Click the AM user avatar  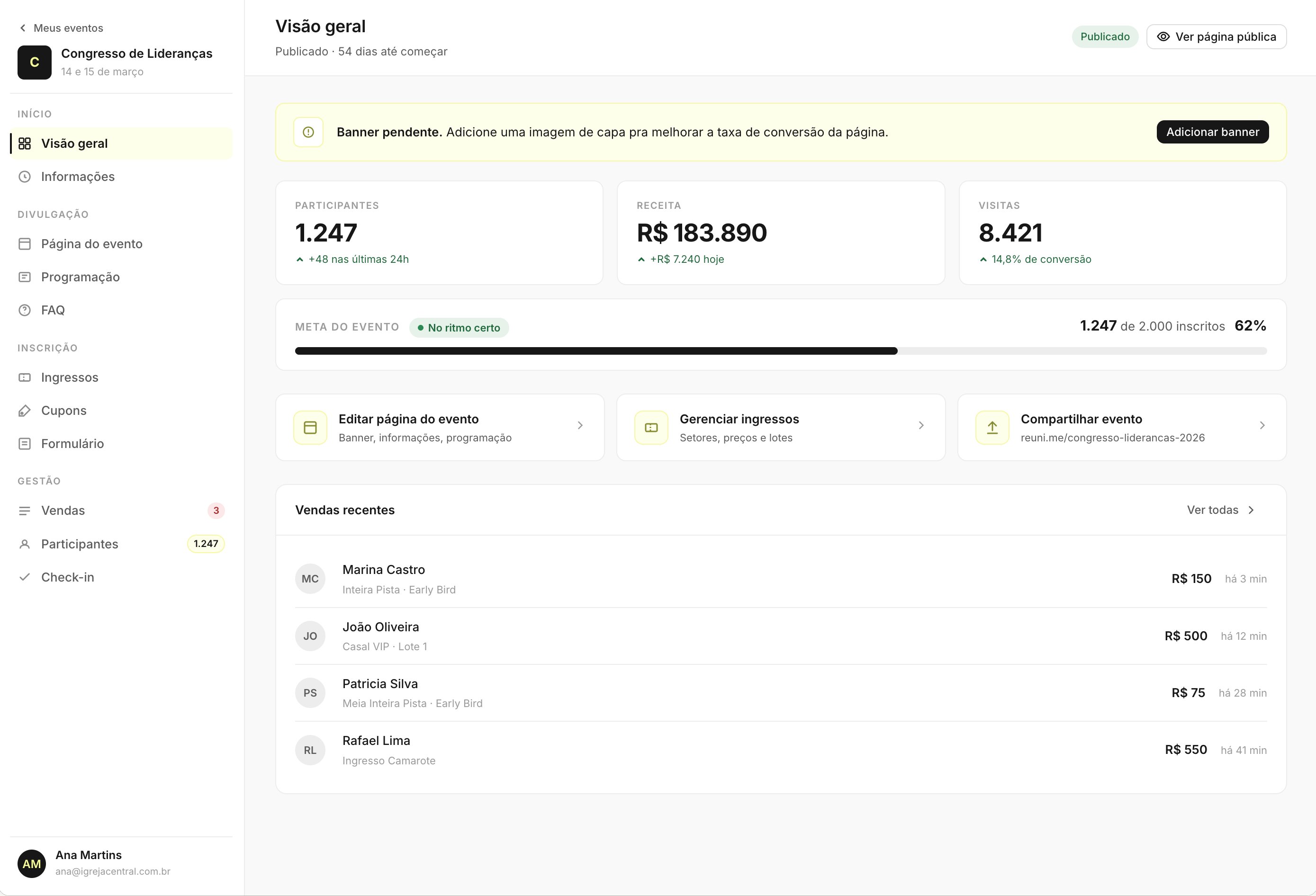pos(32,863)
